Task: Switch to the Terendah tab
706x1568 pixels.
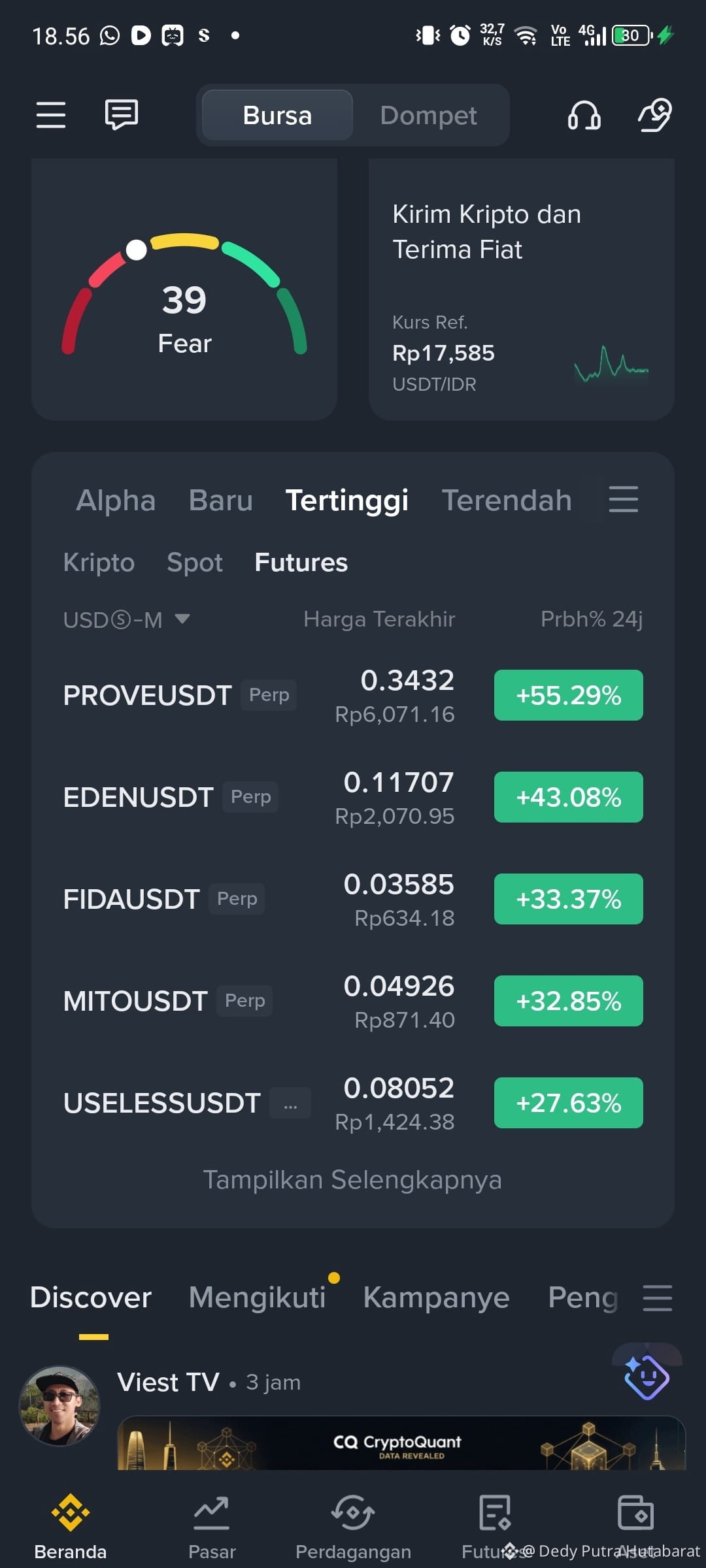Action: click(x=507, y=500)
